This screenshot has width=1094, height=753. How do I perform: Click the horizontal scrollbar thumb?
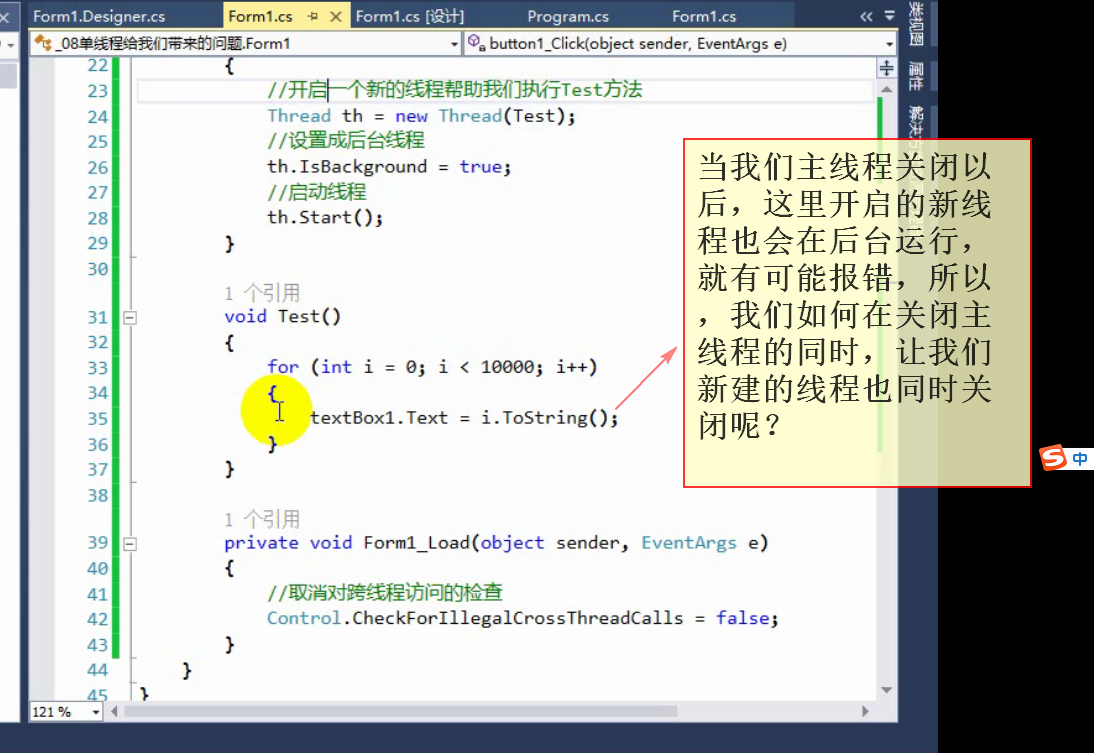(400, 711)
